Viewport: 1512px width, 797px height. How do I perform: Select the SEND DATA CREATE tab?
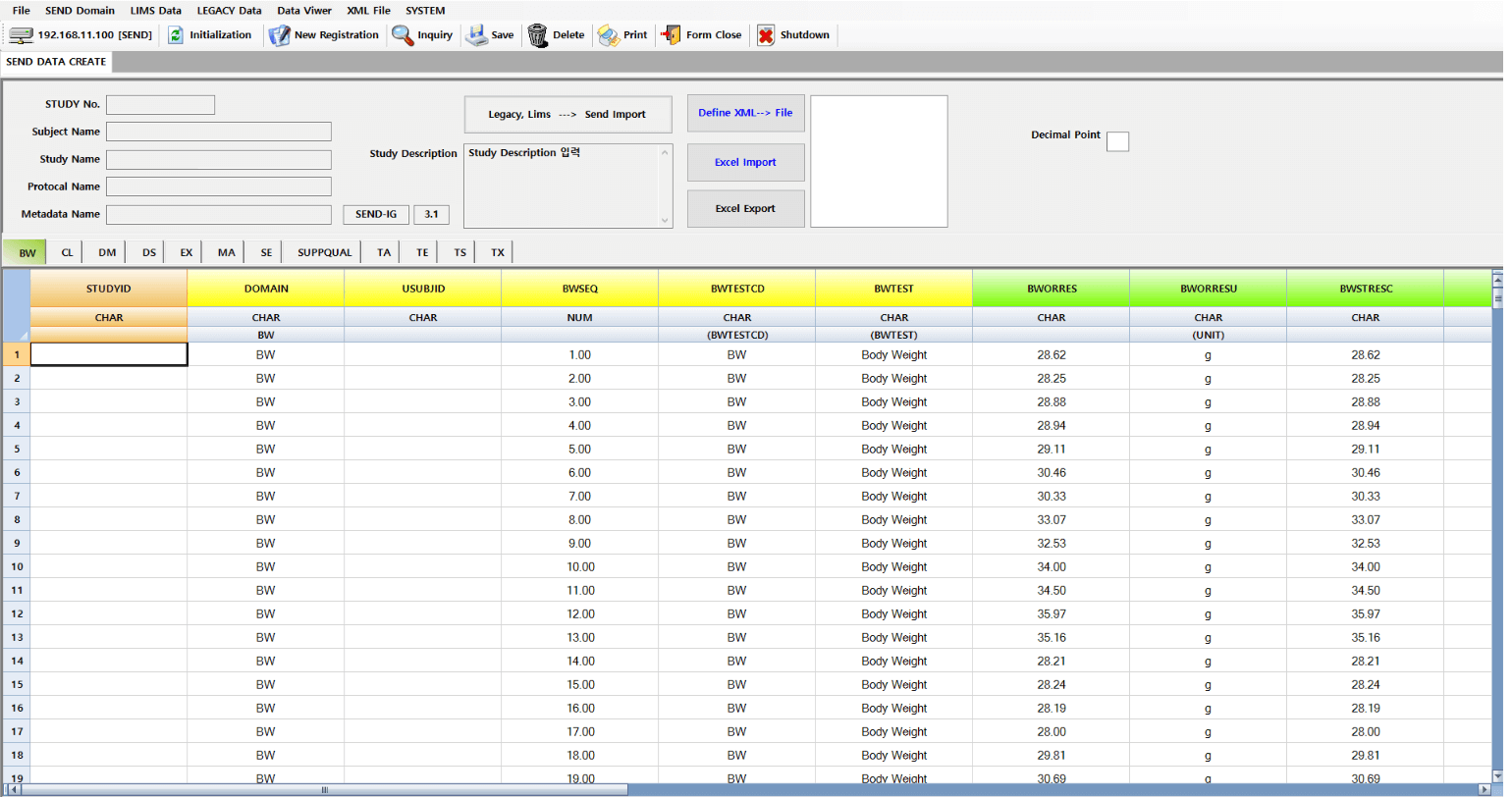pyautogui.click(x=56, y=62)
